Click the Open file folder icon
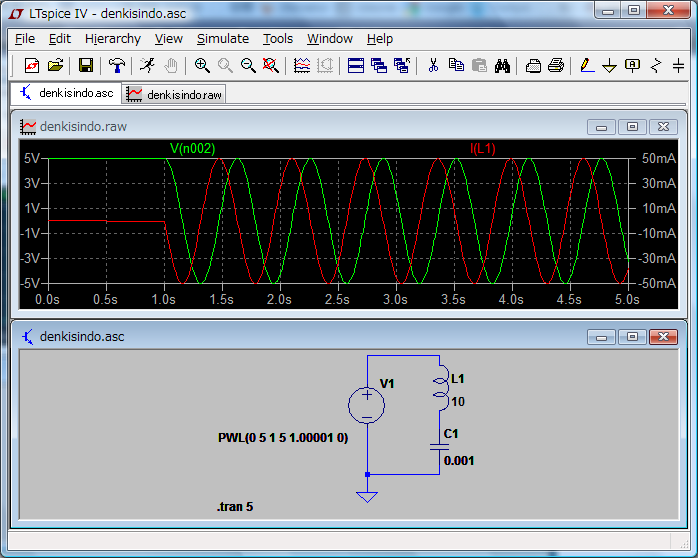 click(55, 66)
